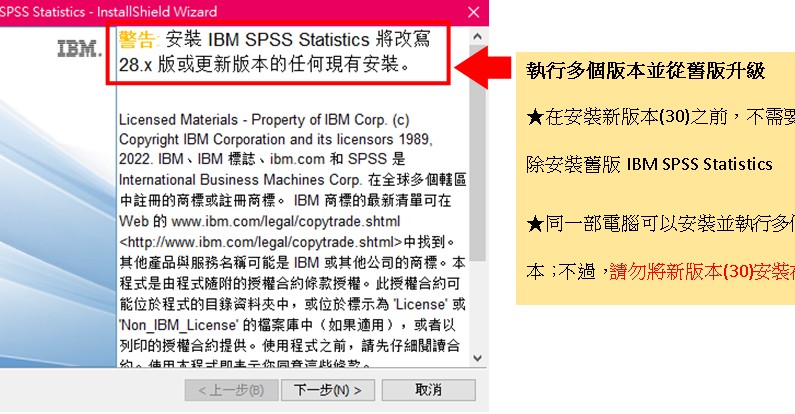Click 'Licensed Materials - Property of IBM Corp.' line

coord(264,120)
